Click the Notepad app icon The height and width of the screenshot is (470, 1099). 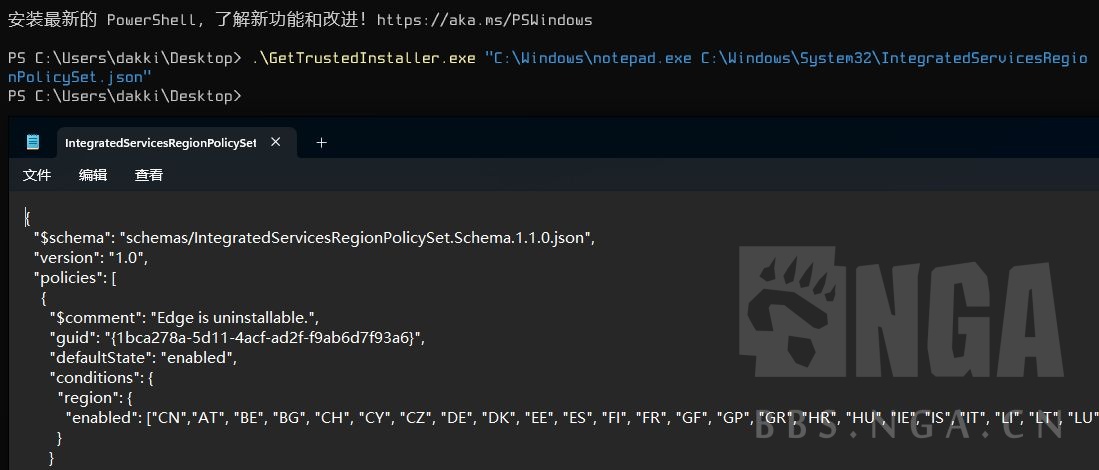pyautogui.click(x=33, y=142)
